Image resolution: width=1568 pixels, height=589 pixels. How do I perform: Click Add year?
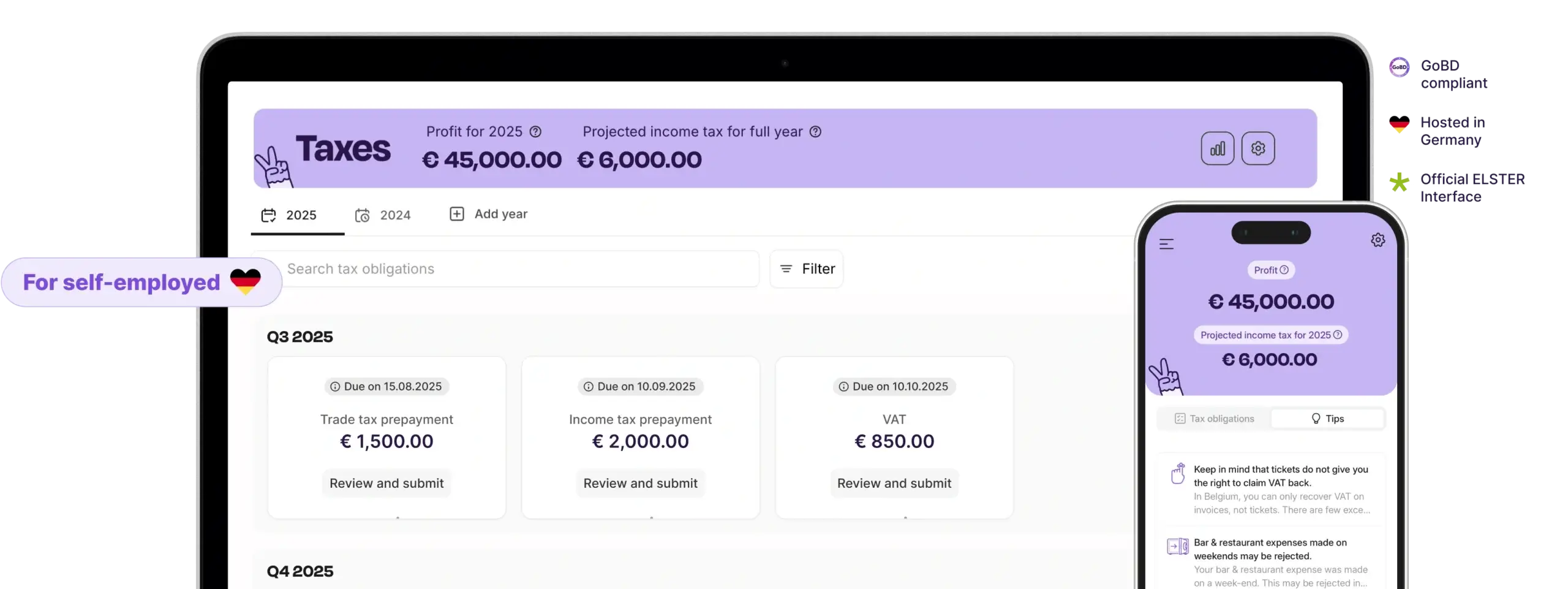[488, 214]
